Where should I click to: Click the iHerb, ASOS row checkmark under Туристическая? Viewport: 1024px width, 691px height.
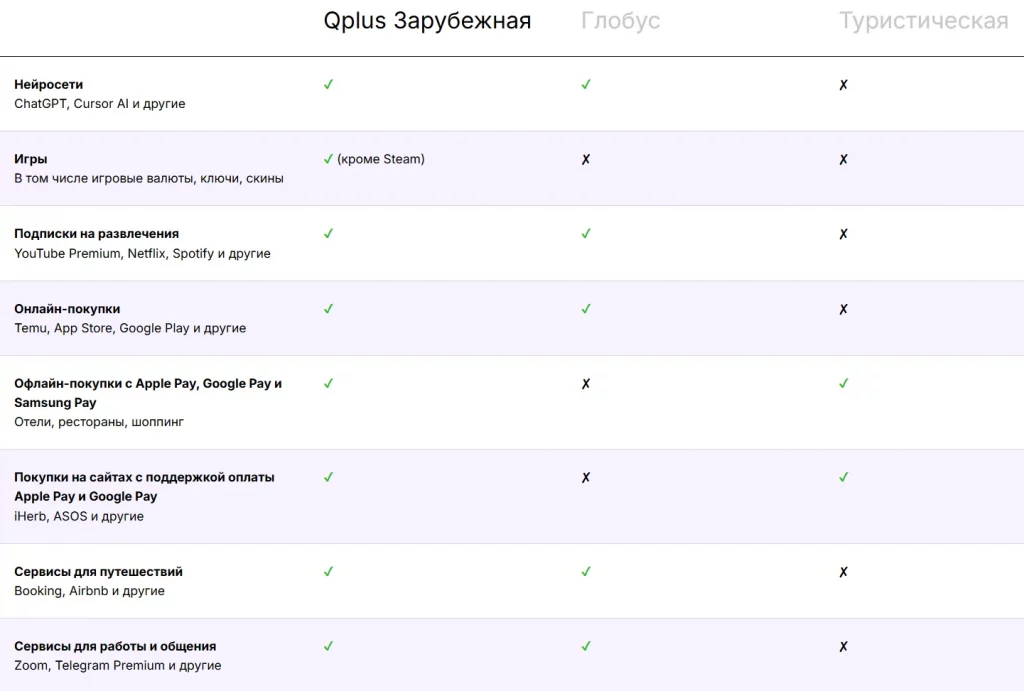pos(843,477)
